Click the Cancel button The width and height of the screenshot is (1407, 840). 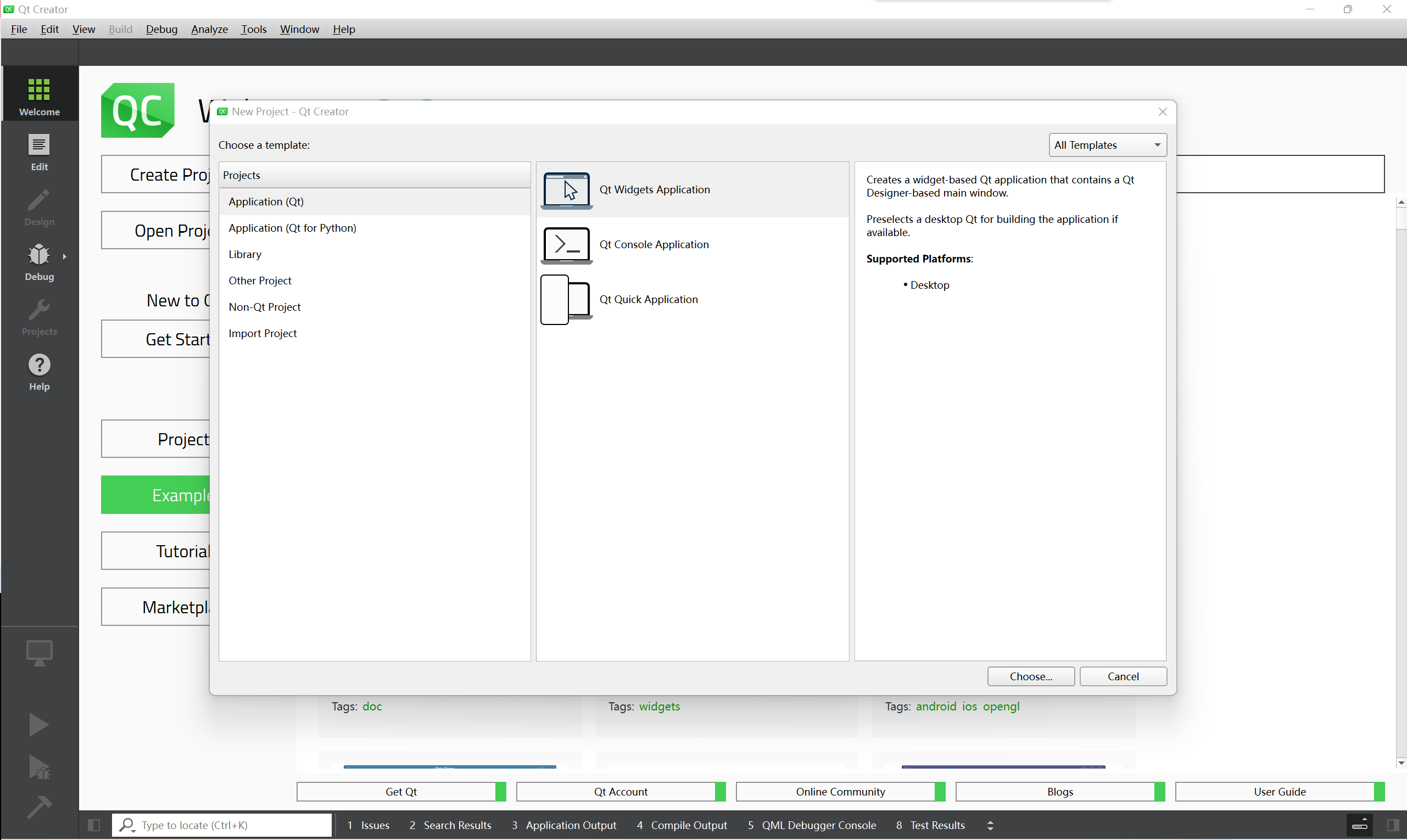(x=1123, y=676)
